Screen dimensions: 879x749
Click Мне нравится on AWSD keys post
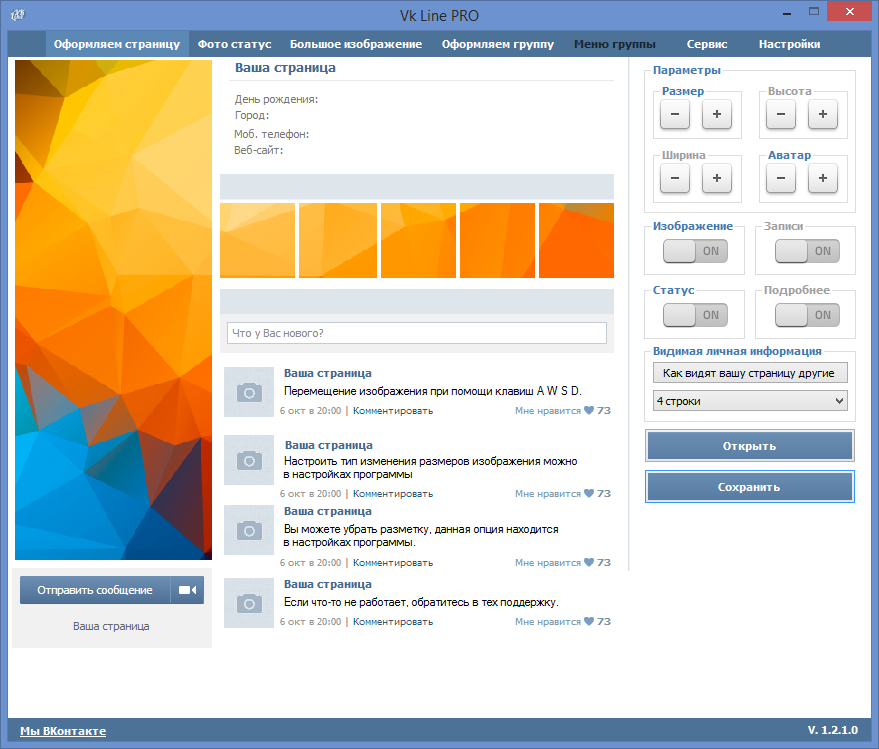click(x=548, y=411)
